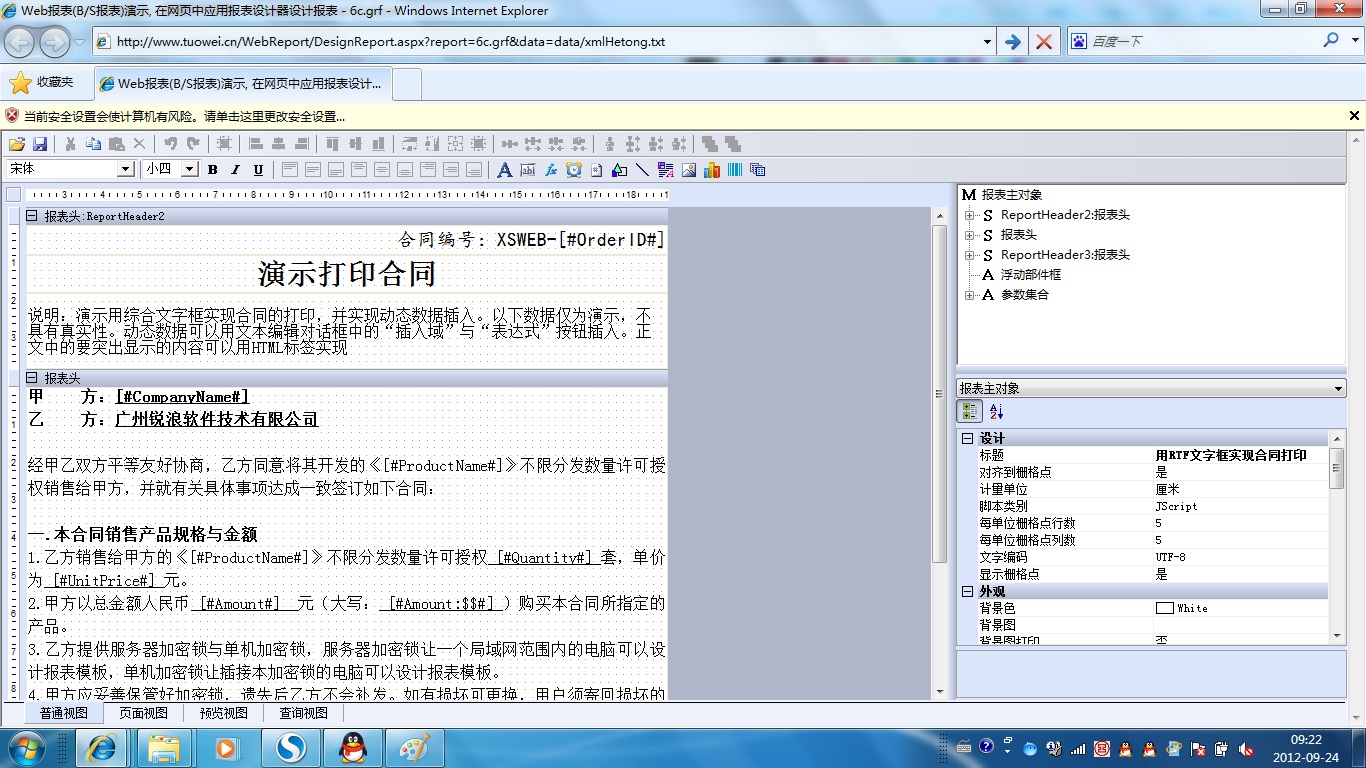Click the White background color swatch

1164,608
